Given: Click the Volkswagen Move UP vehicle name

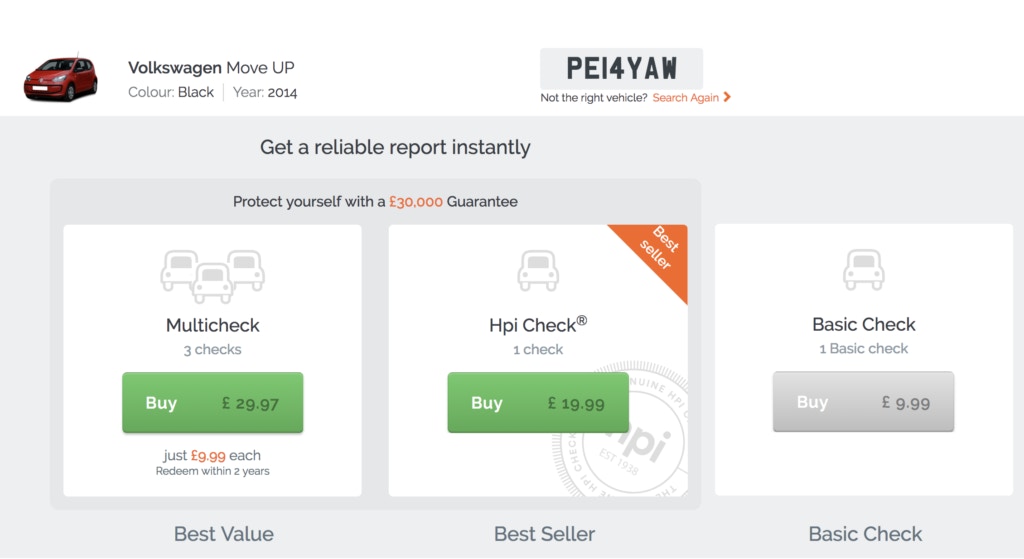Looking at the screenshot, I should [211, 68].
